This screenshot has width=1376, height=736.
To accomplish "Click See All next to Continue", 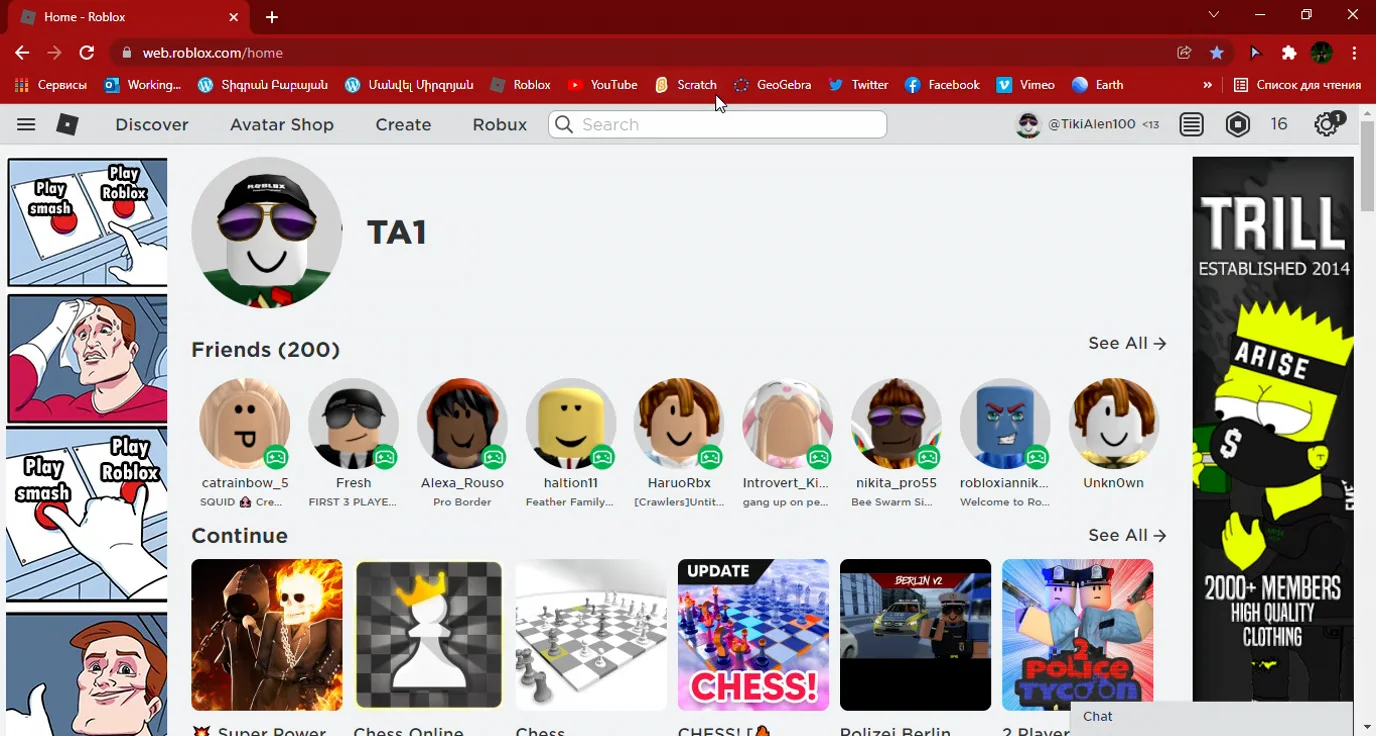I will coord(1127,535).
